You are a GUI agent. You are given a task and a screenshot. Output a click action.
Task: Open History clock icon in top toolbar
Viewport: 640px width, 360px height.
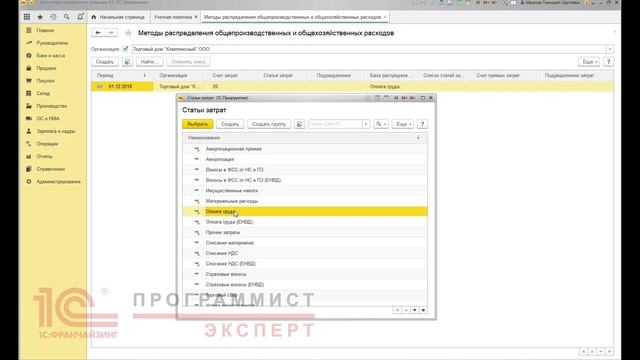click(53, 17)
